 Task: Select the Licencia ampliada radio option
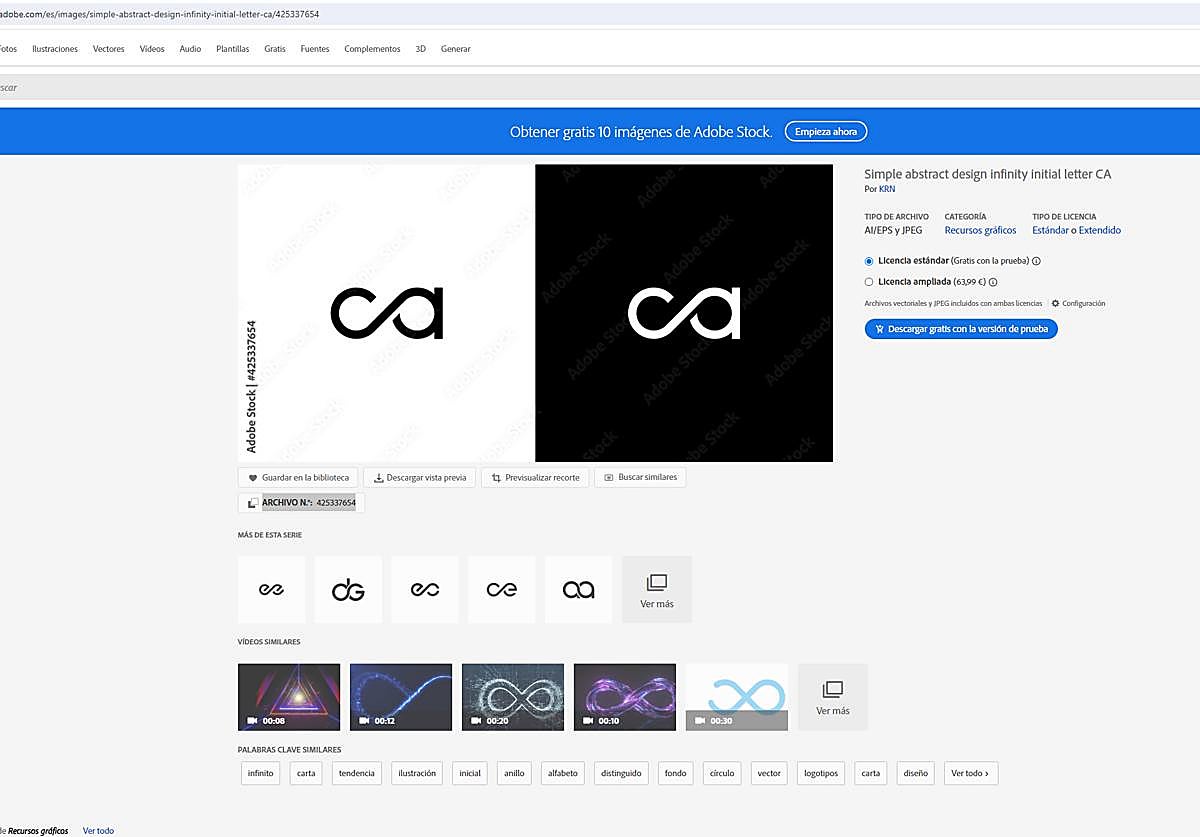point(869,282)
